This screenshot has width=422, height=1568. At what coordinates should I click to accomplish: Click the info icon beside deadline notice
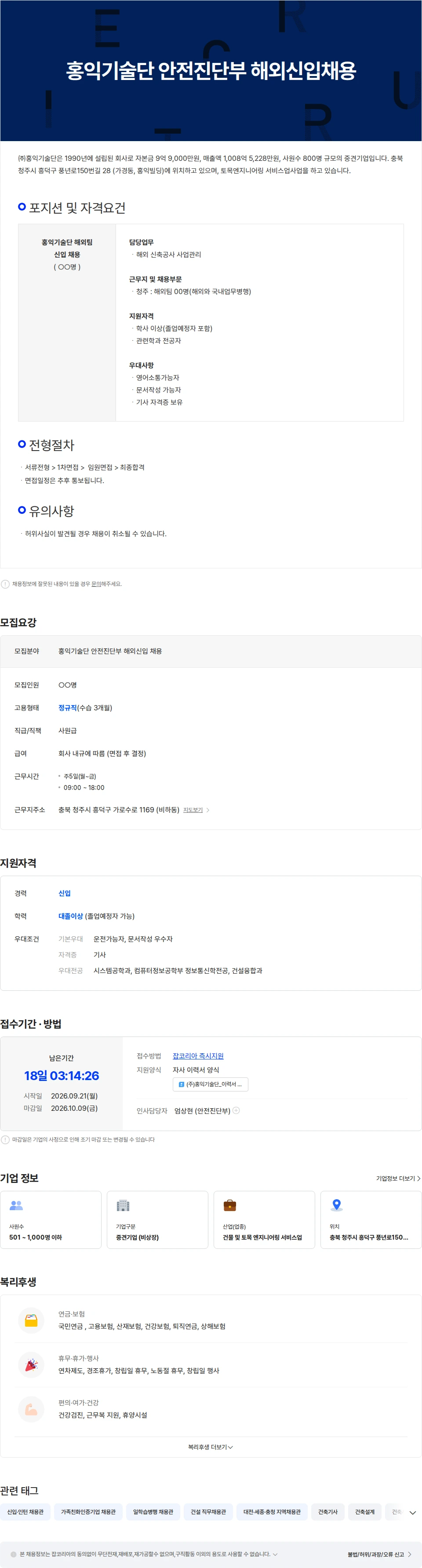(x=5, y=1139)
